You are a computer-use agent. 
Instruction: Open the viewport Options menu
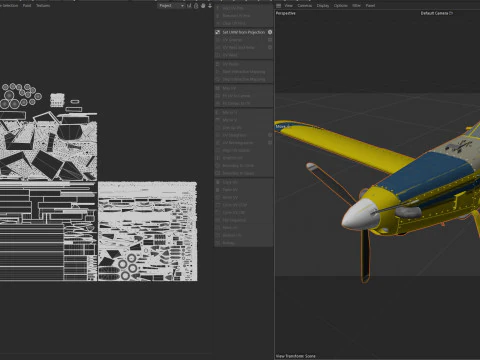click(x=341, y=6)
